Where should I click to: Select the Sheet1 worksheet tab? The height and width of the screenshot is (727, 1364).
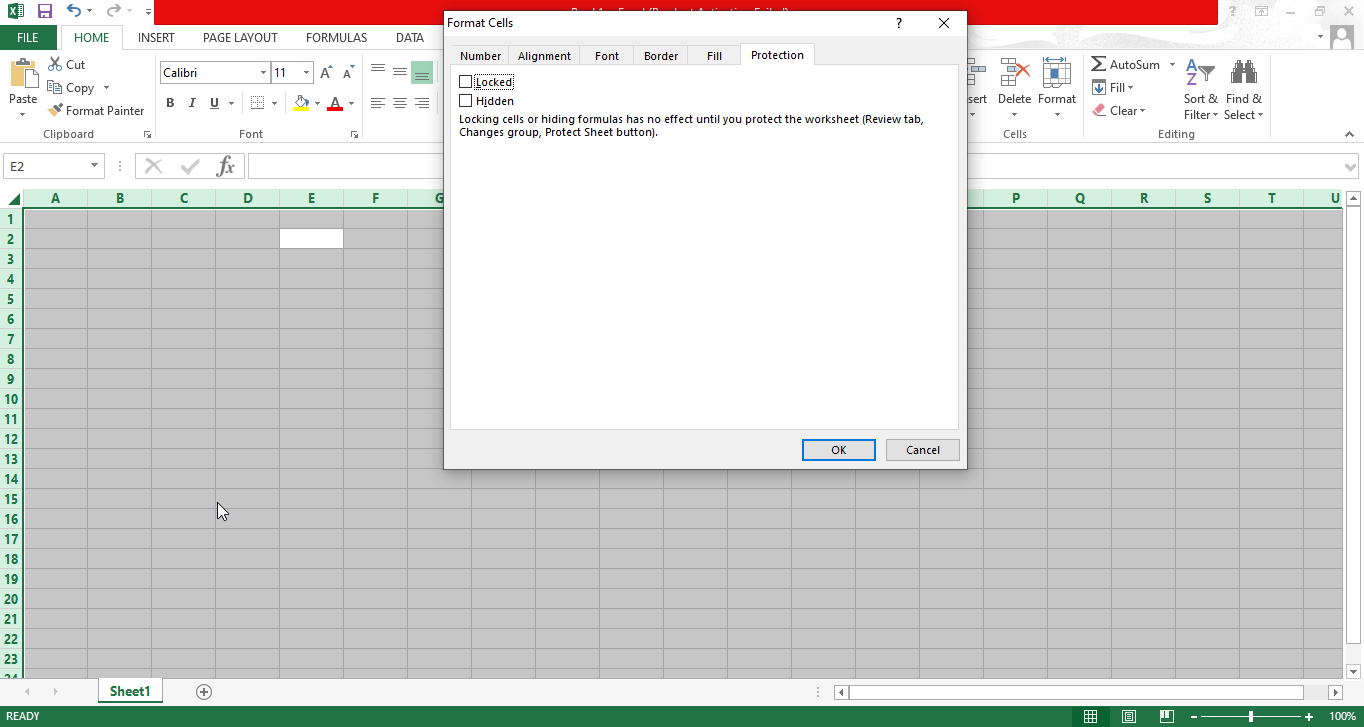point(130,691)
